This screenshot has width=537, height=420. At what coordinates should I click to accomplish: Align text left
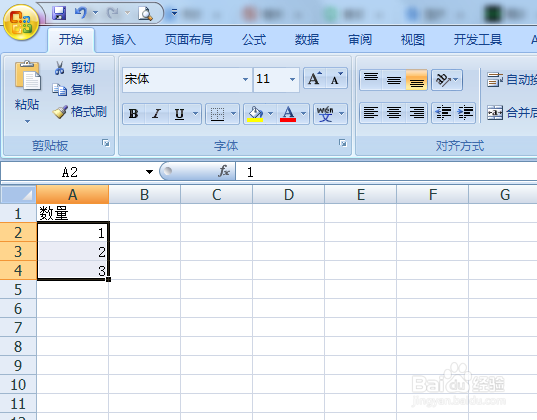(371, 112)
